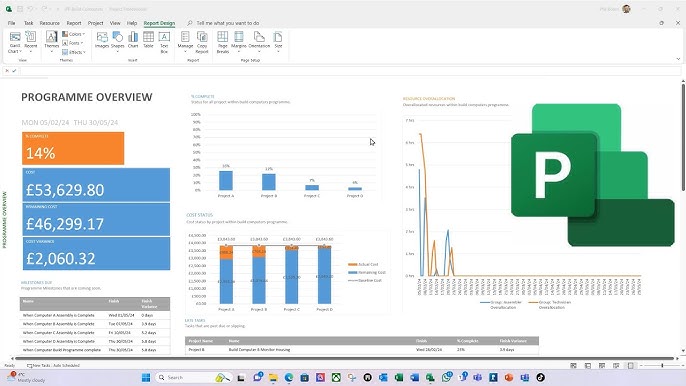
Task: Switch to the Resource tab
Action: pyautogui.click(x=49, y=23)
